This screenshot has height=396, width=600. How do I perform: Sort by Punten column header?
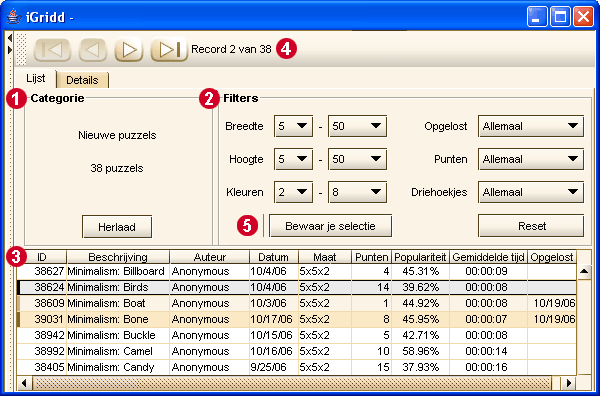(x=371, y=257)
